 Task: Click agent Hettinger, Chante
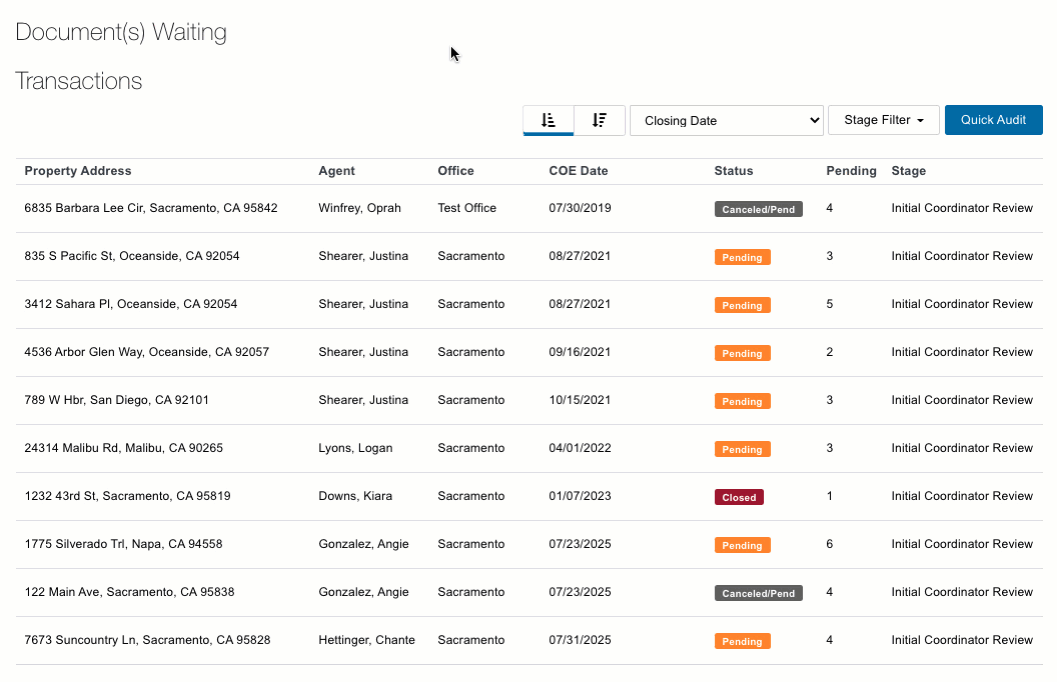367,640
